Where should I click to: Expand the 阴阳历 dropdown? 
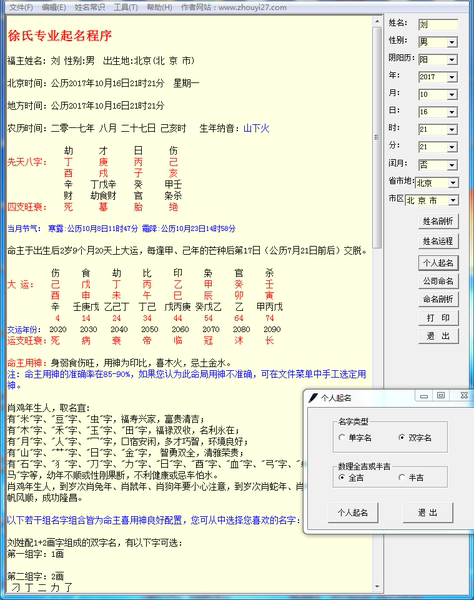[x=452, y=60]
